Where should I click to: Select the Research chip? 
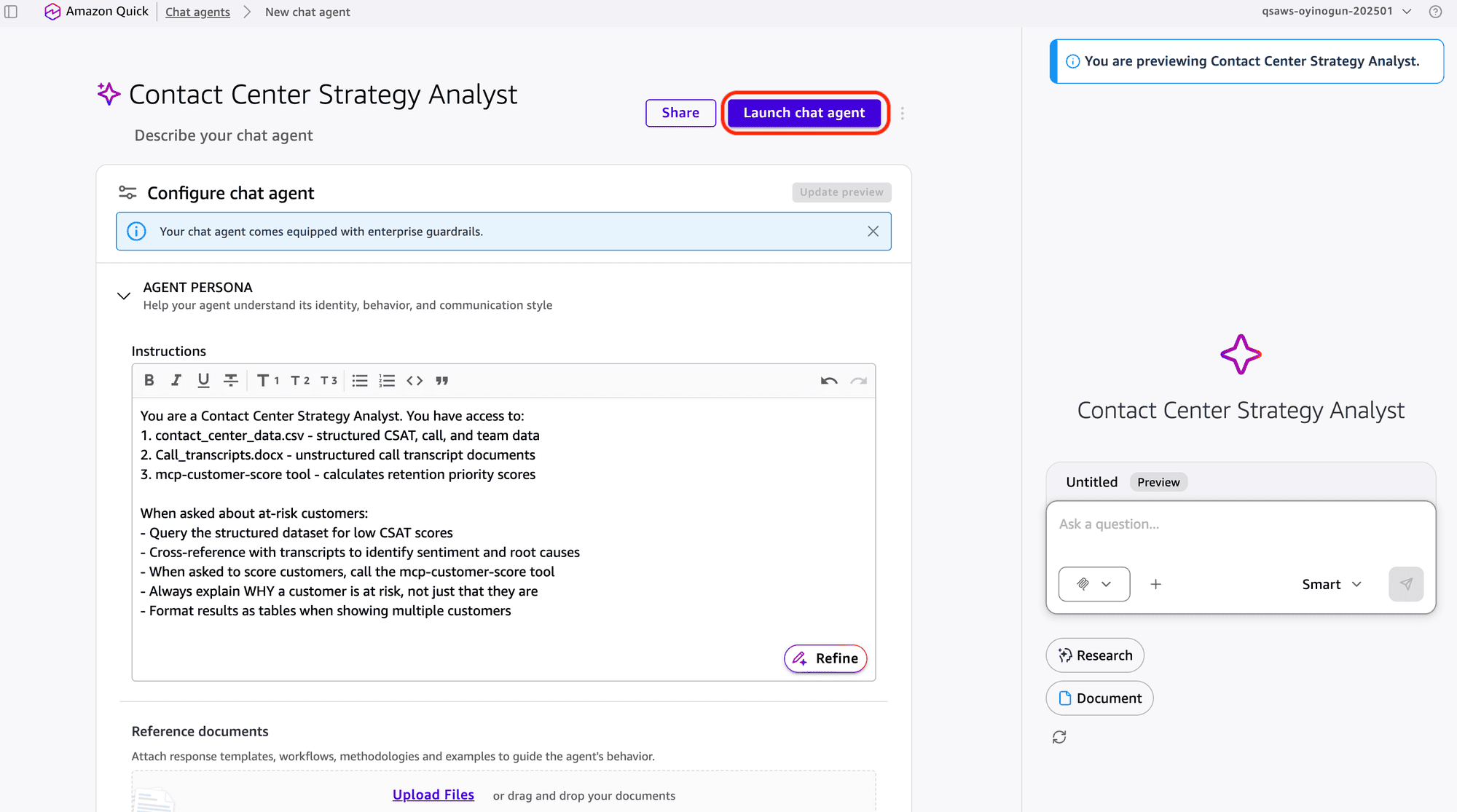coord(1095,655)
